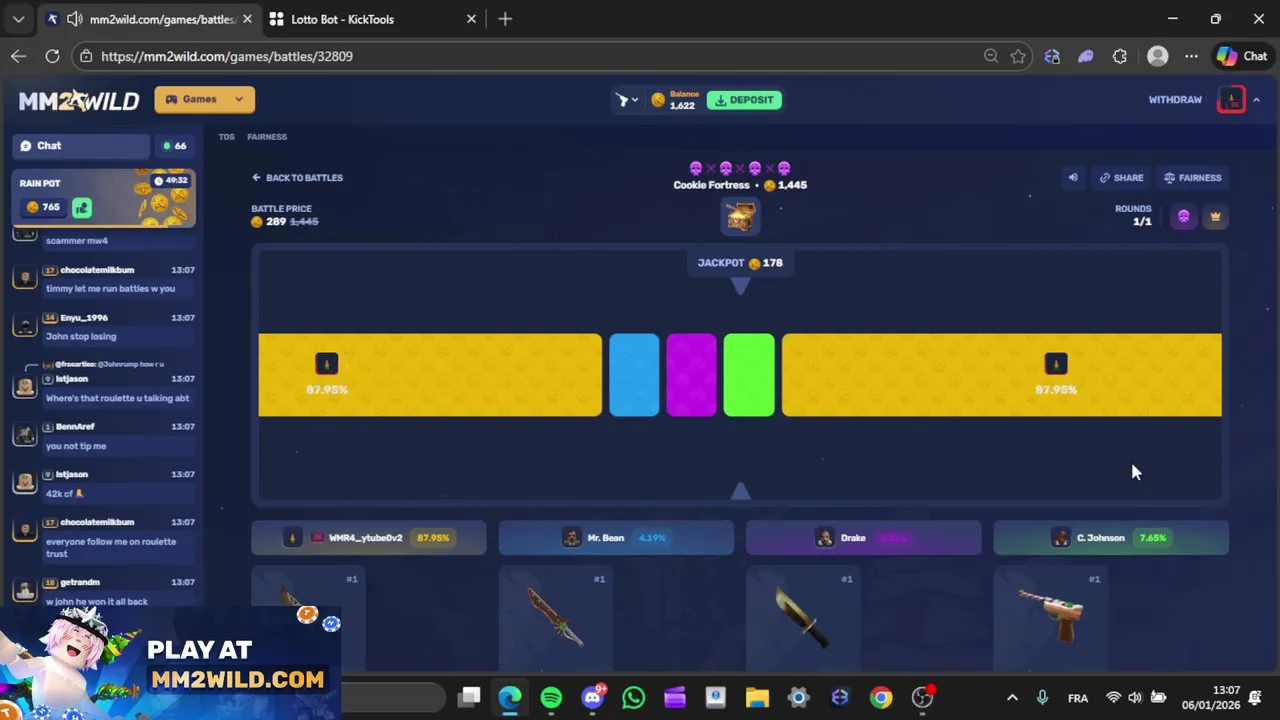This screenshot has width=1280, height=720.
Task: Open Spotify from the taskbar
Action: point(551,697)
